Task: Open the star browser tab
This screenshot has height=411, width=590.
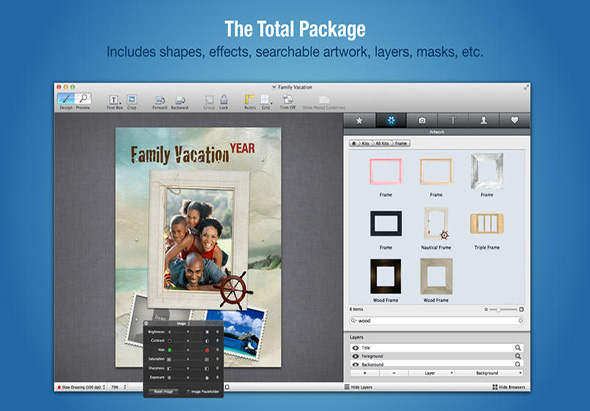Action: [x=359, y=120]
